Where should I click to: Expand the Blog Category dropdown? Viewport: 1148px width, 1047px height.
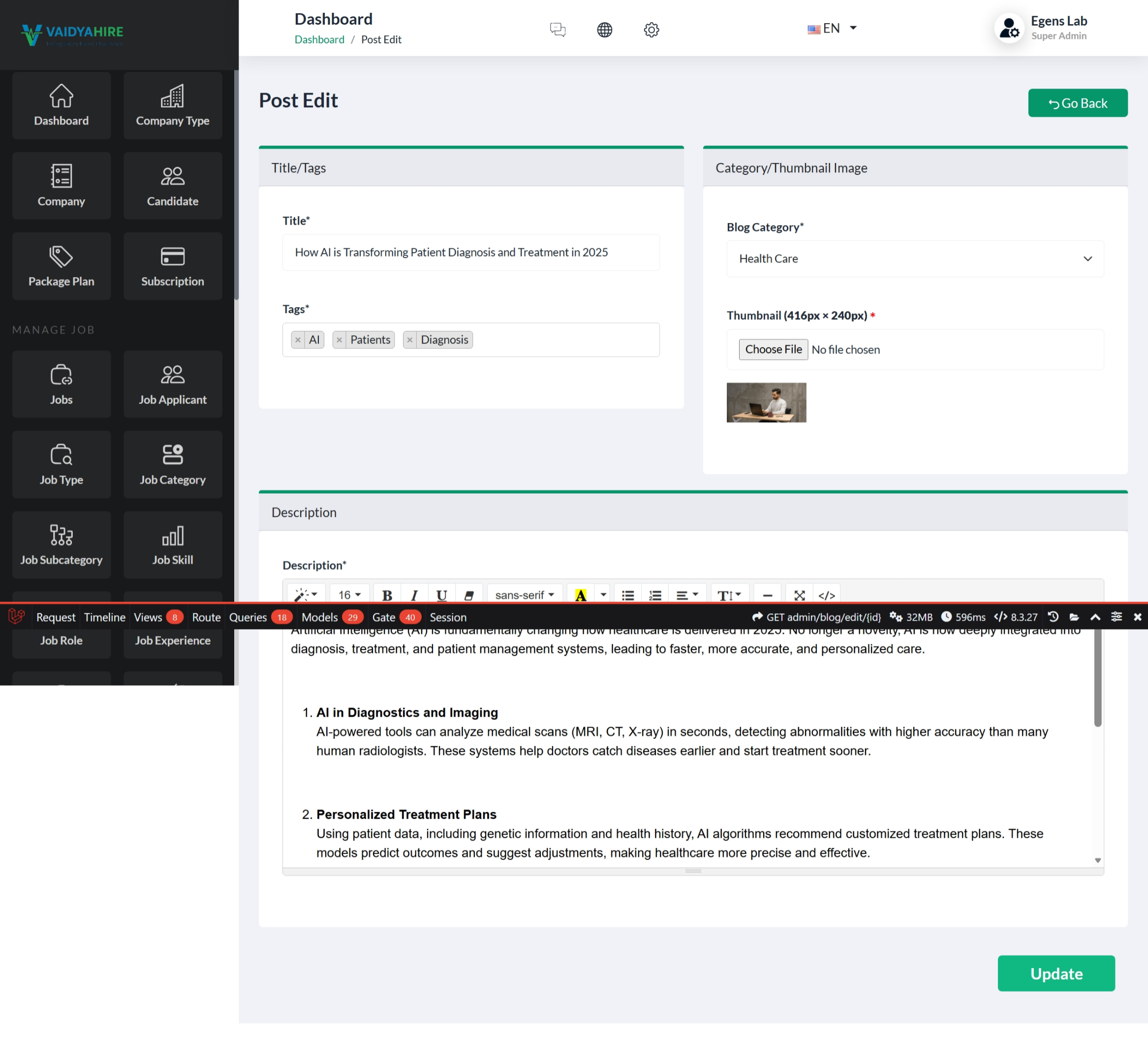pyautogui.click(x=915, y=258)
